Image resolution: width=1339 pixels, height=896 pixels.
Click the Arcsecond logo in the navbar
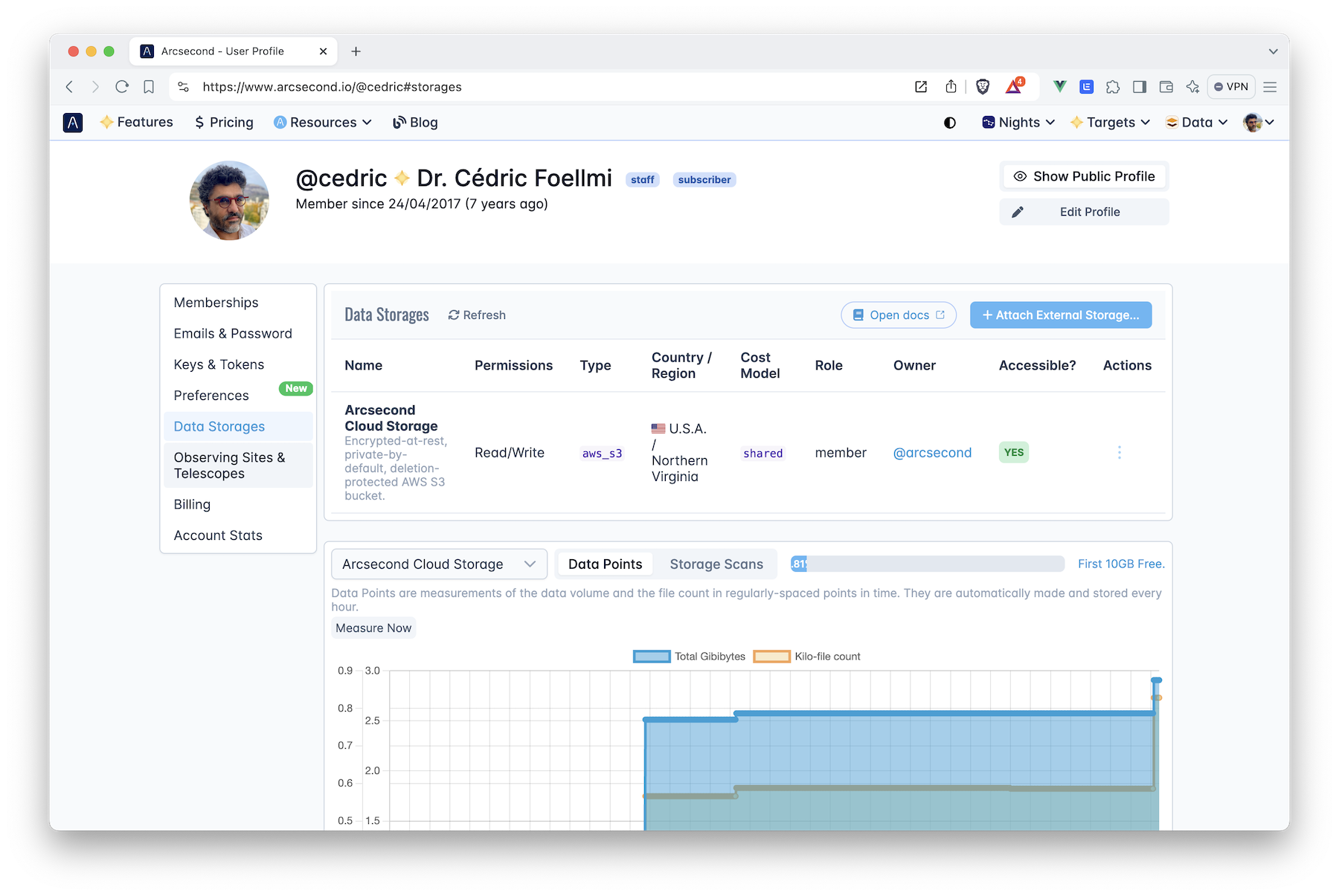coord(72,122)
